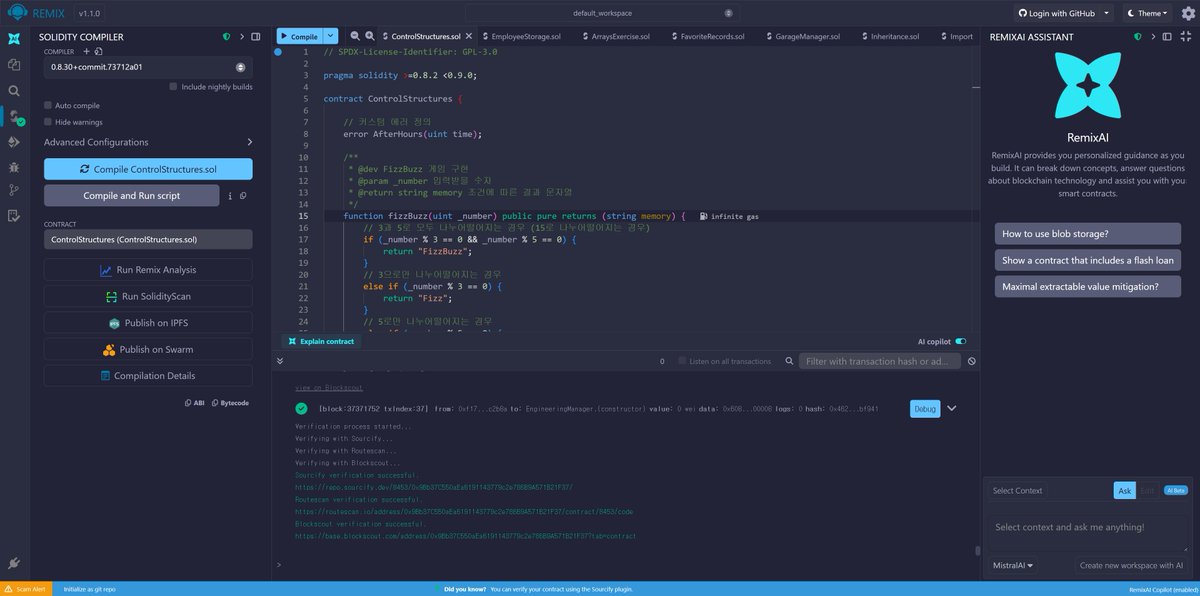
Task: Open the Login with GitHub dropdown arrow
Action: pos(1105,13)
